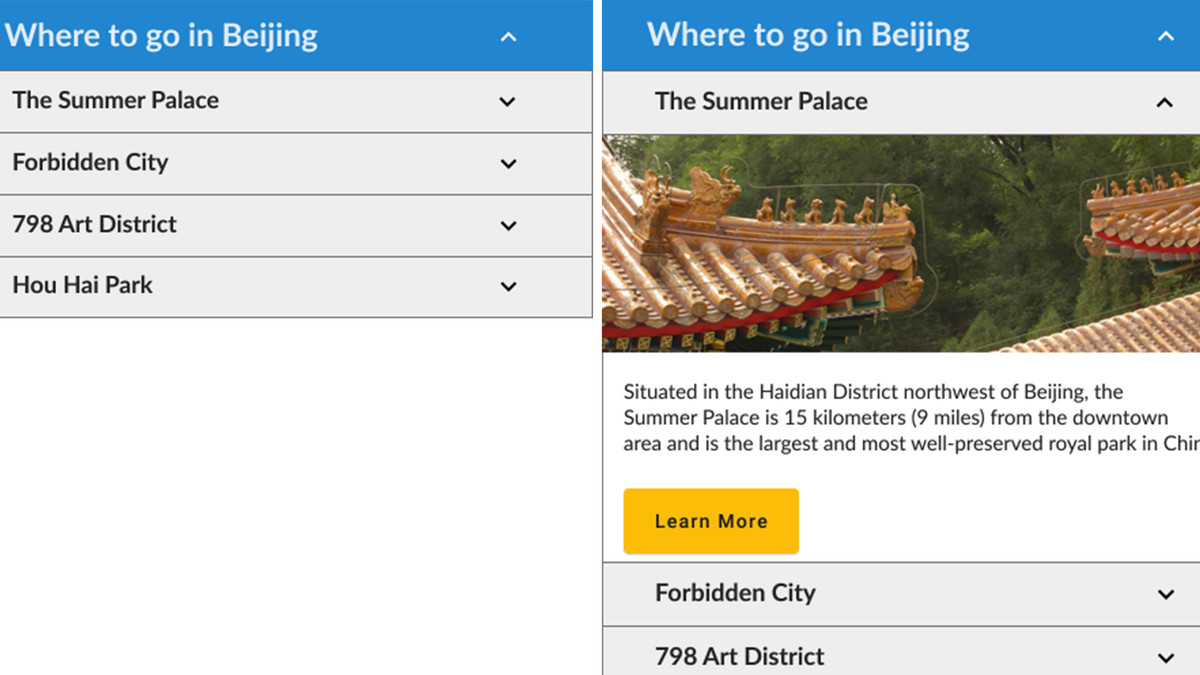Open Forbidden City row in left accordion
This screenshot has width=1200, height=675.
click(296, 163)
